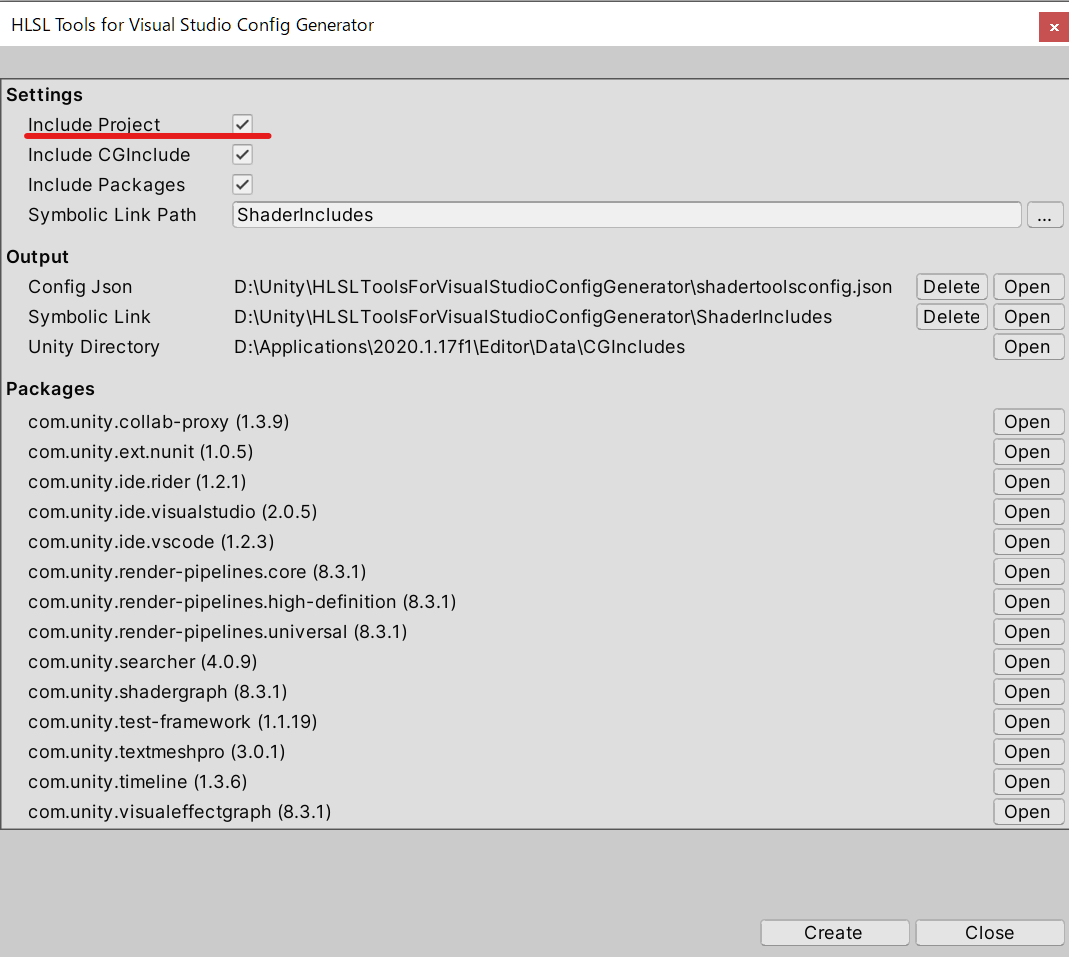Click com.unity.ide.vscode (1.2.3) row text
Screen dimensions: 1069x957
[x=151, y=542]
